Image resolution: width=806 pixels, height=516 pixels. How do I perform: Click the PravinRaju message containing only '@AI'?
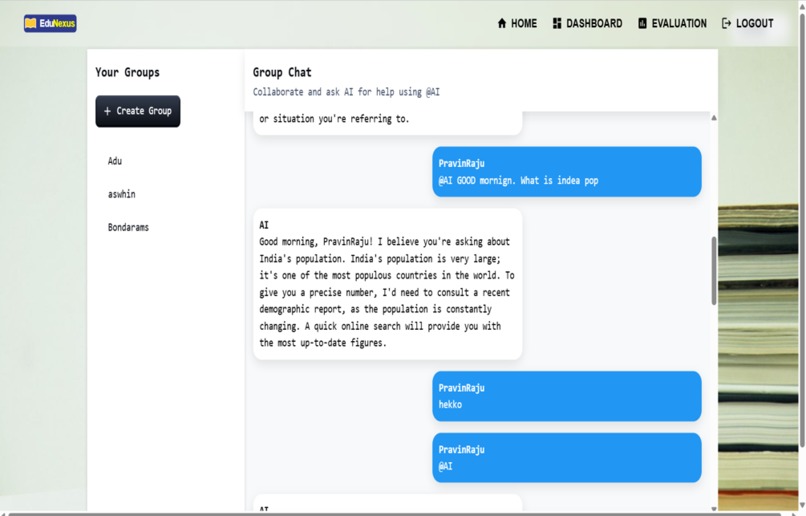coord(566,457)
